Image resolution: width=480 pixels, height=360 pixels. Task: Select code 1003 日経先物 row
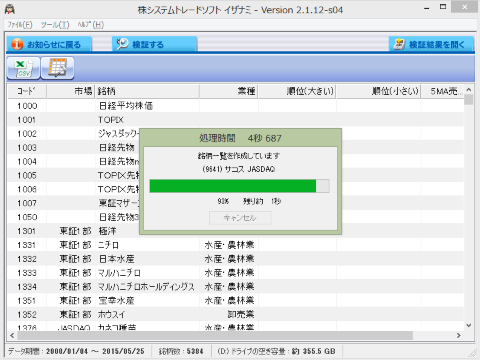point(235,148)
